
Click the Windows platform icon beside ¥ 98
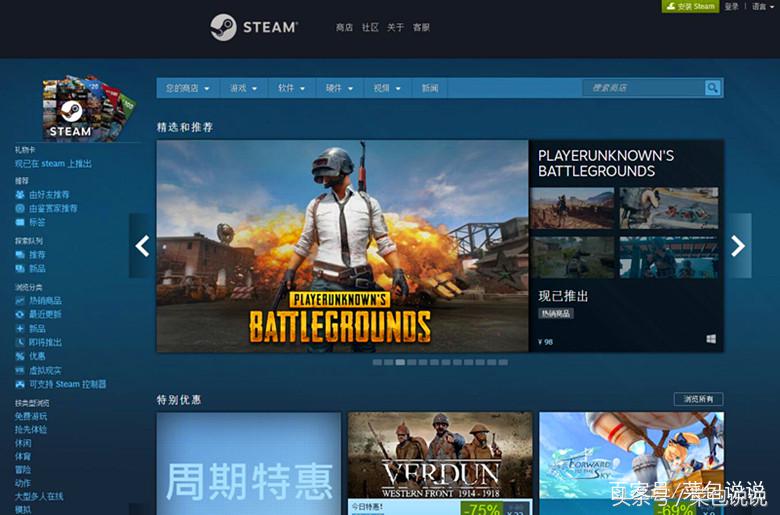[x=711, y=339]
